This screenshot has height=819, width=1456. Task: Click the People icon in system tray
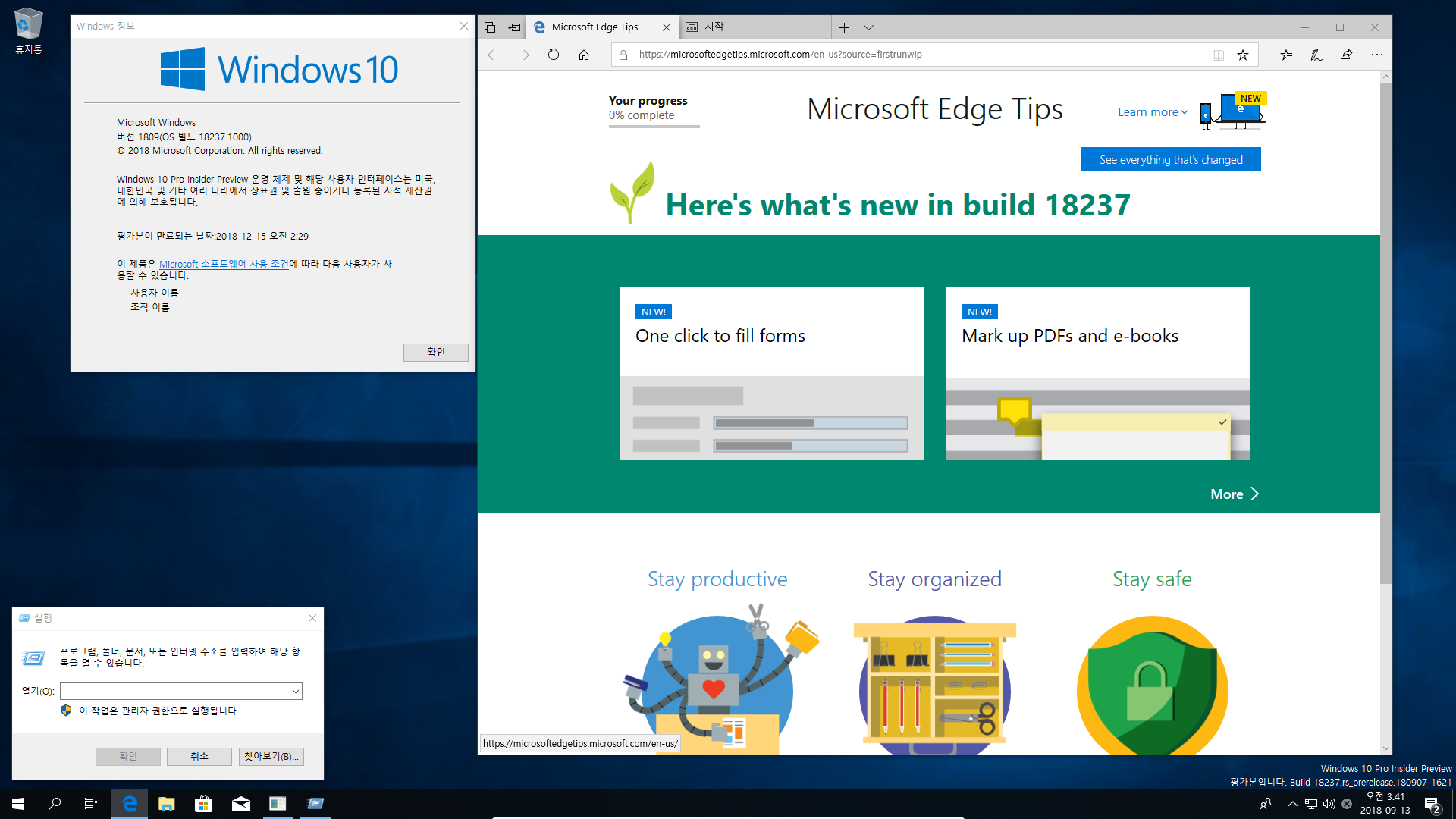coord(1265,804)
